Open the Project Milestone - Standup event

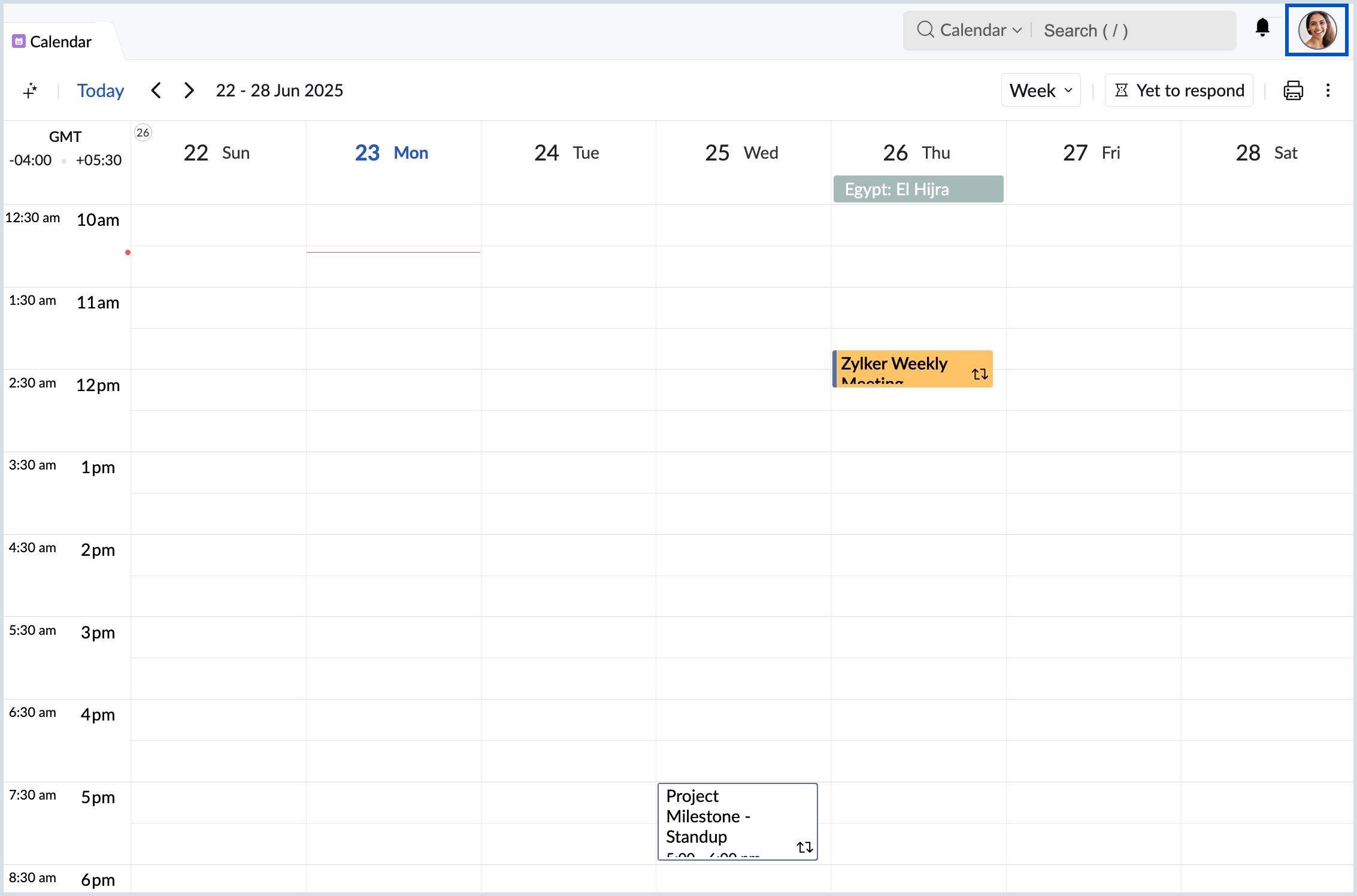point(737,821)
